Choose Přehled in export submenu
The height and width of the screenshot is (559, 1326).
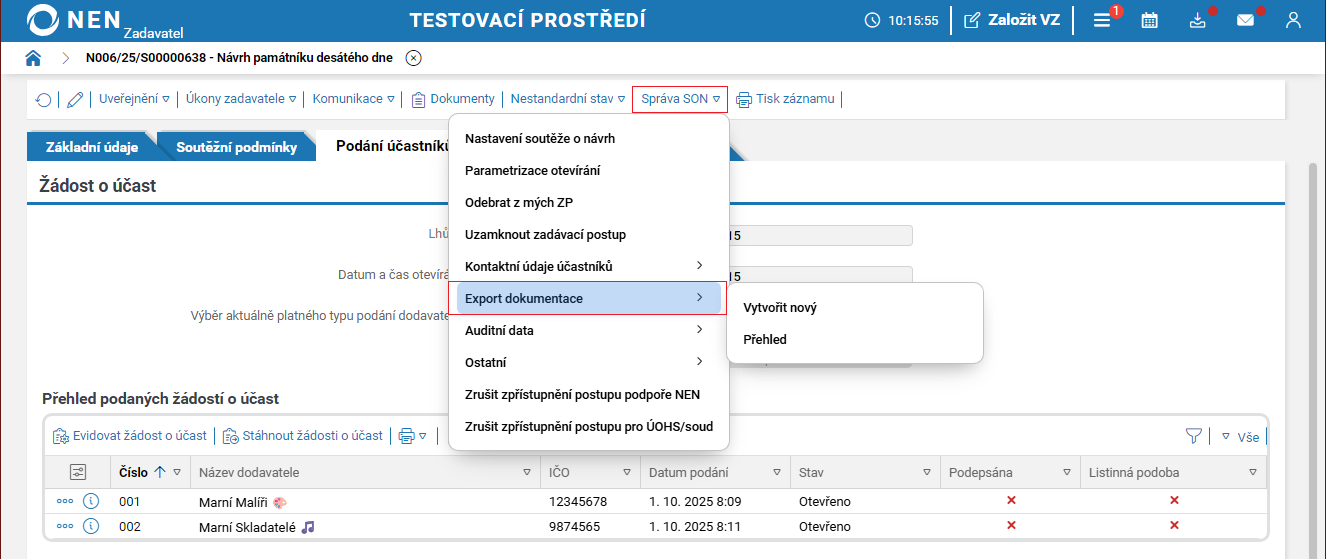855,339
